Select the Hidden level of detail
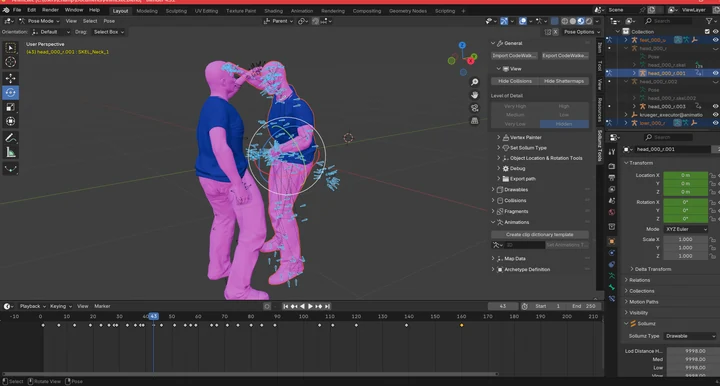 point(564,124)
